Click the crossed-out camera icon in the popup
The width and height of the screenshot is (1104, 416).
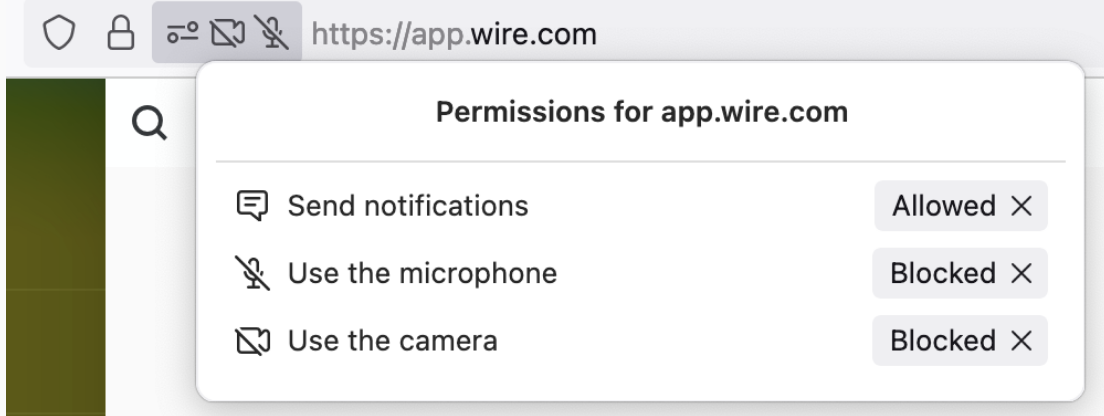pyautogui.click(x=252, y=341)
